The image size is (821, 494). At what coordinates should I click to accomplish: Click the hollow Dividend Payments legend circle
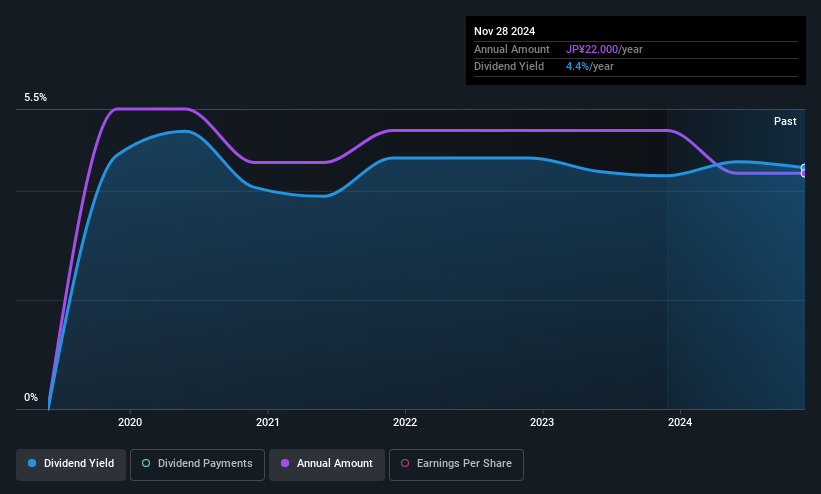pos(146,463)
